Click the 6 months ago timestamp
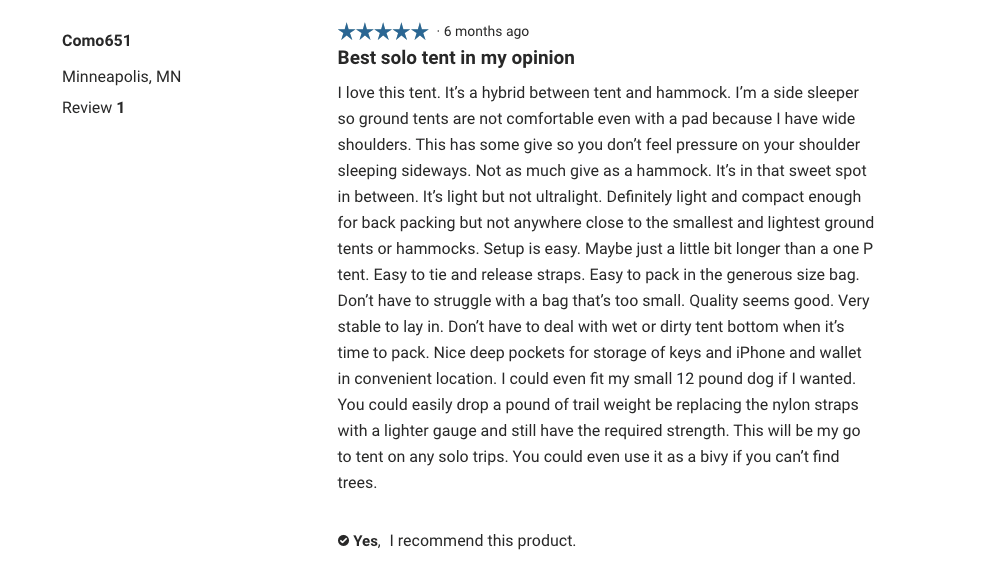Screen dimensions: 1008x567 tap(486, 32)
